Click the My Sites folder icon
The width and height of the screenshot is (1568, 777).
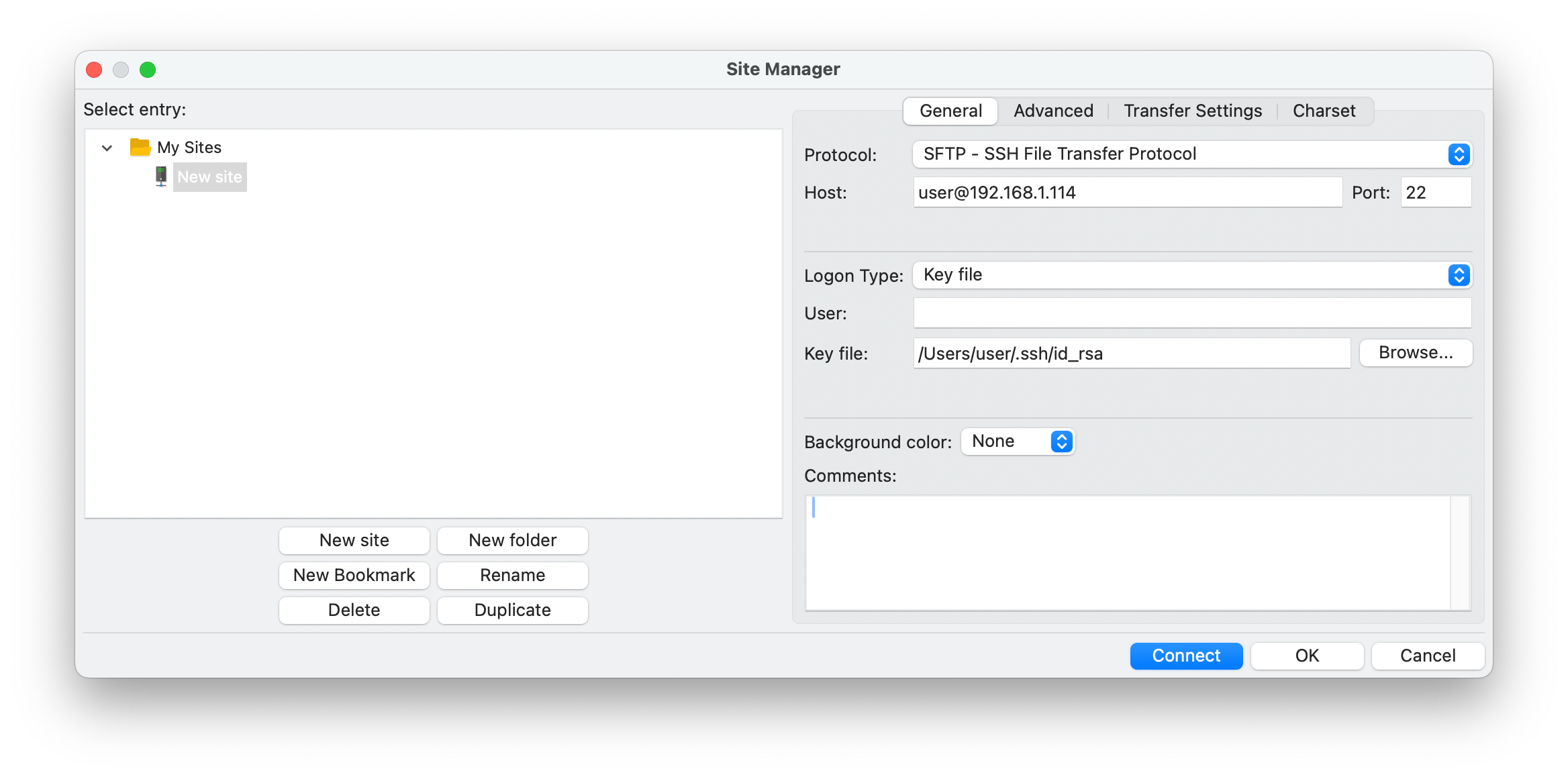pos(140,148)
